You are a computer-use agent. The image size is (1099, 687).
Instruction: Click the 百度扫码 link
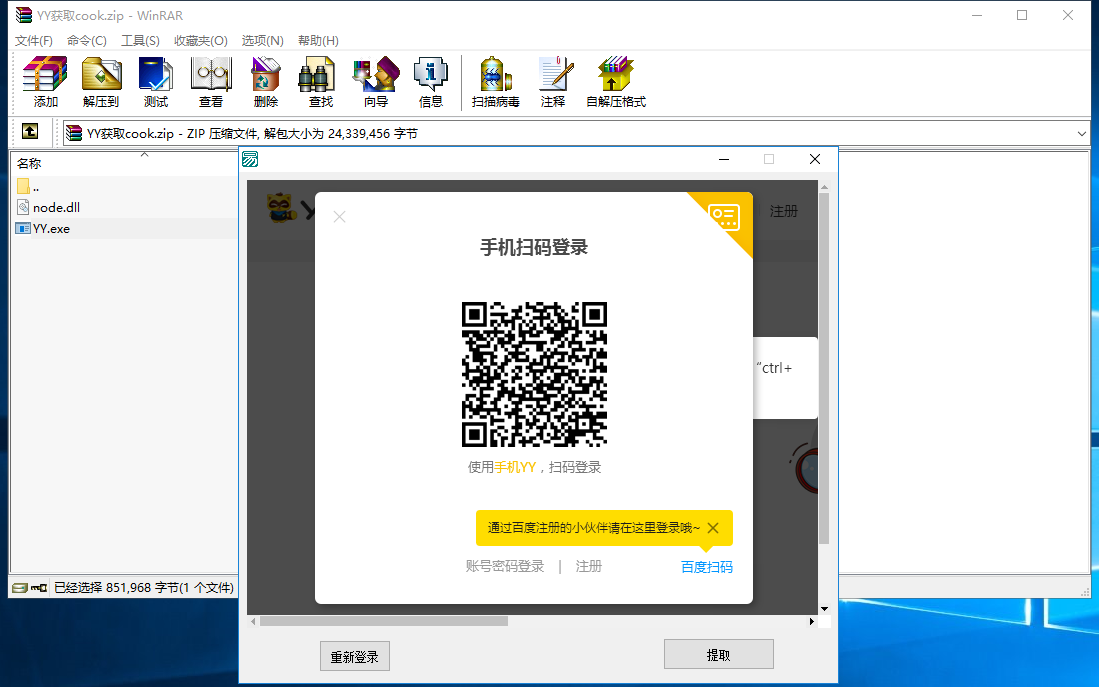706,567
